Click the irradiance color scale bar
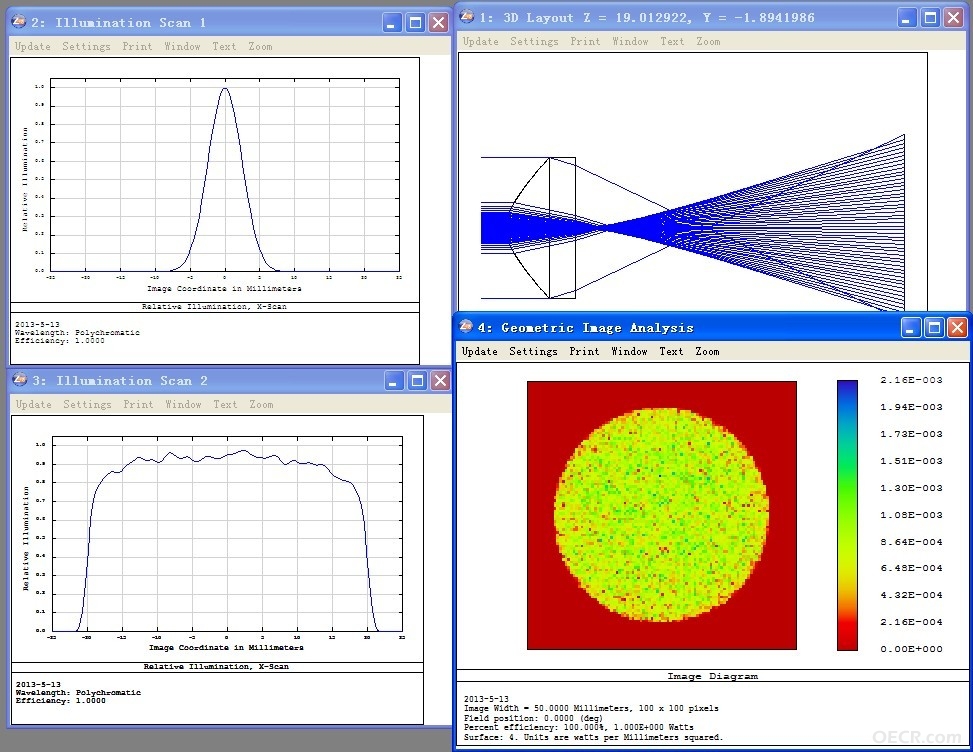The height and width of the screenshot is (752, 973). coord(847,515)
